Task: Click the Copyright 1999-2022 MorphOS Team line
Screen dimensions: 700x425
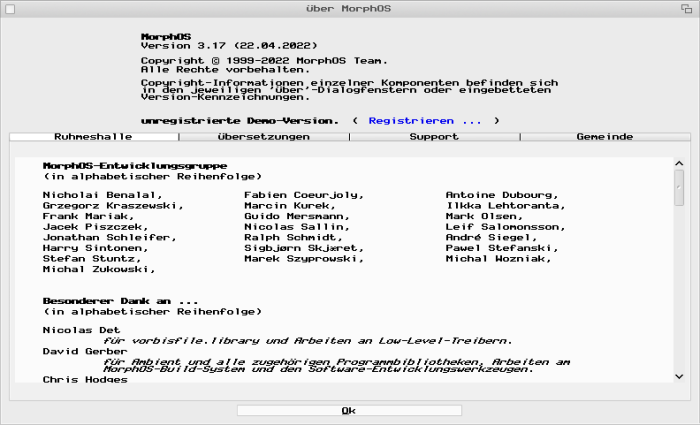Action: (x=265, y=61)
